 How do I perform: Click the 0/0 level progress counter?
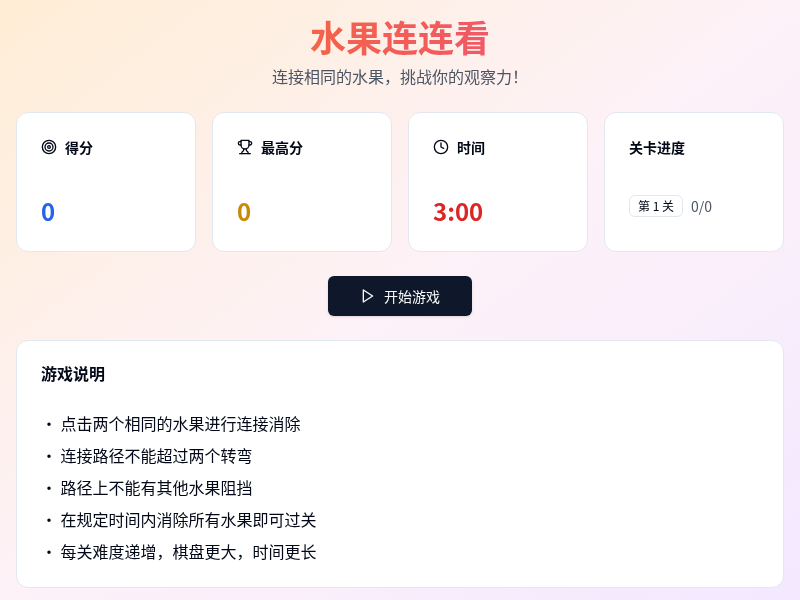(701, 207)
